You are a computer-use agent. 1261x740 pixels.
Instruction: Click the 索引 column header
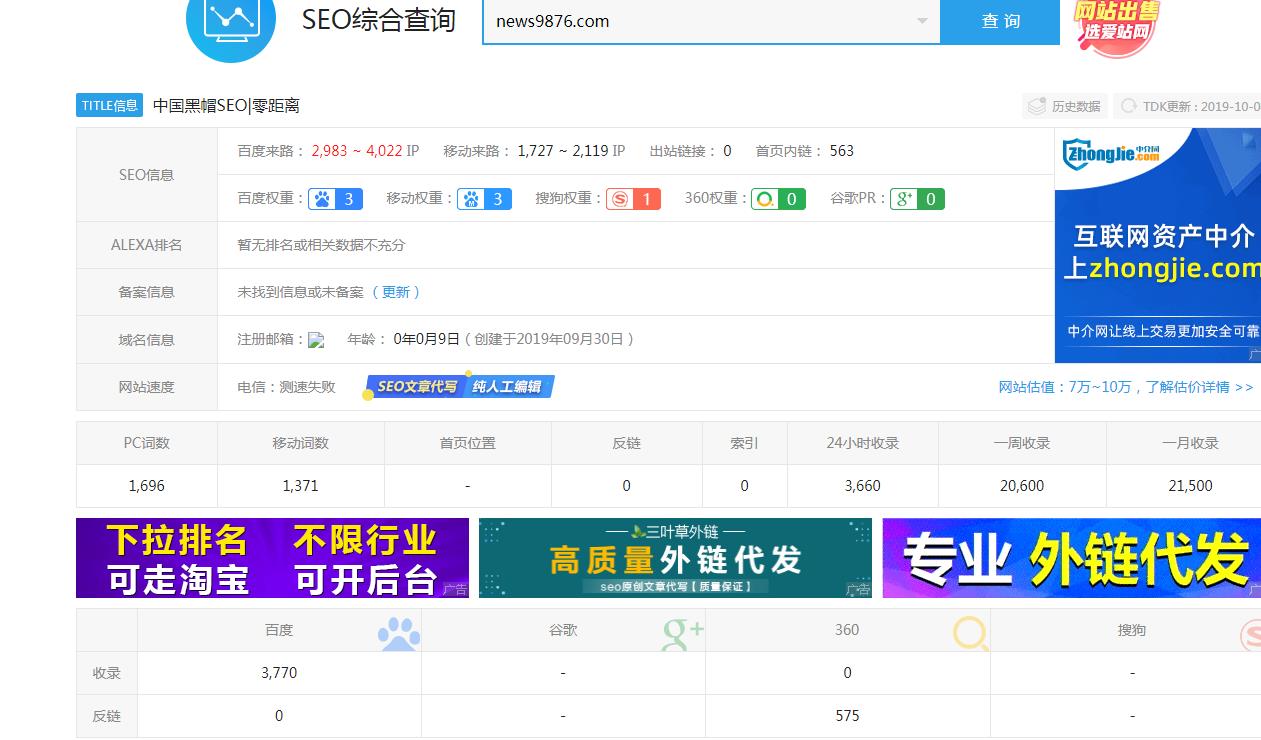[744, 443]
